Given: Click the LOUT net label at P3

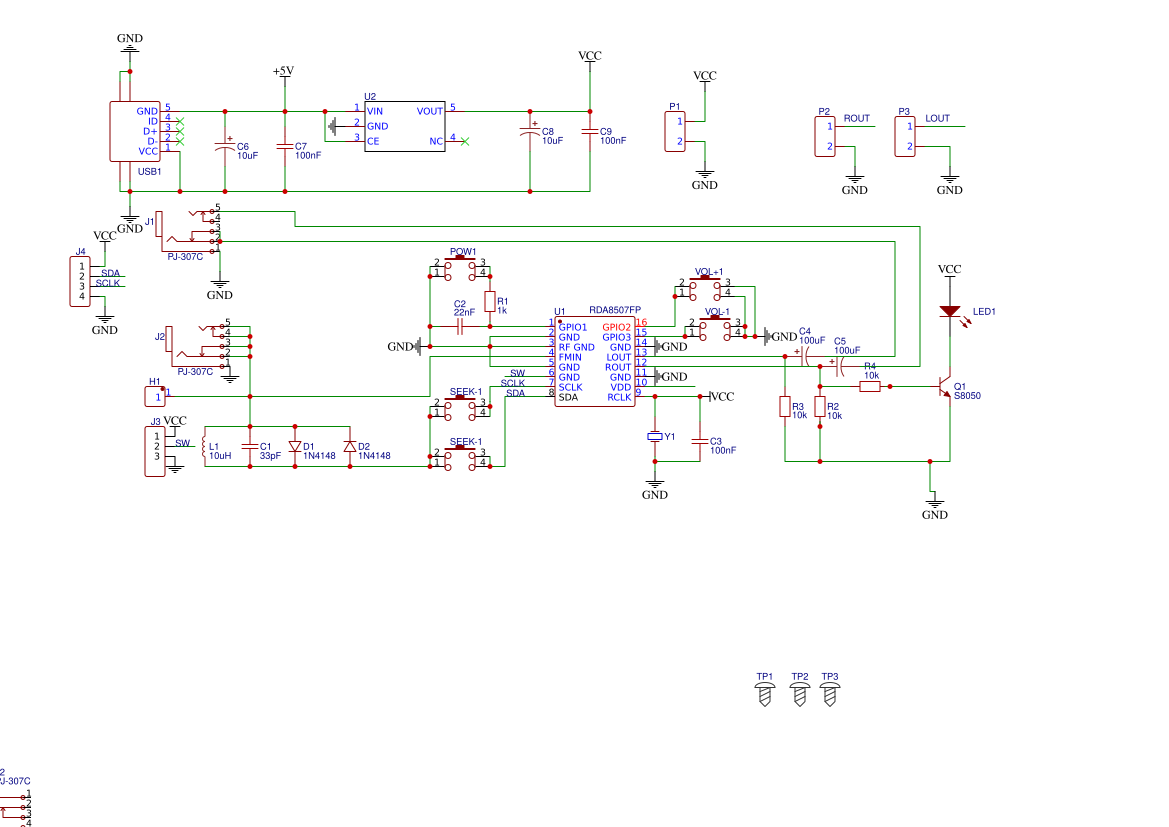Looking at the screenshot, I should click(937, 118).
